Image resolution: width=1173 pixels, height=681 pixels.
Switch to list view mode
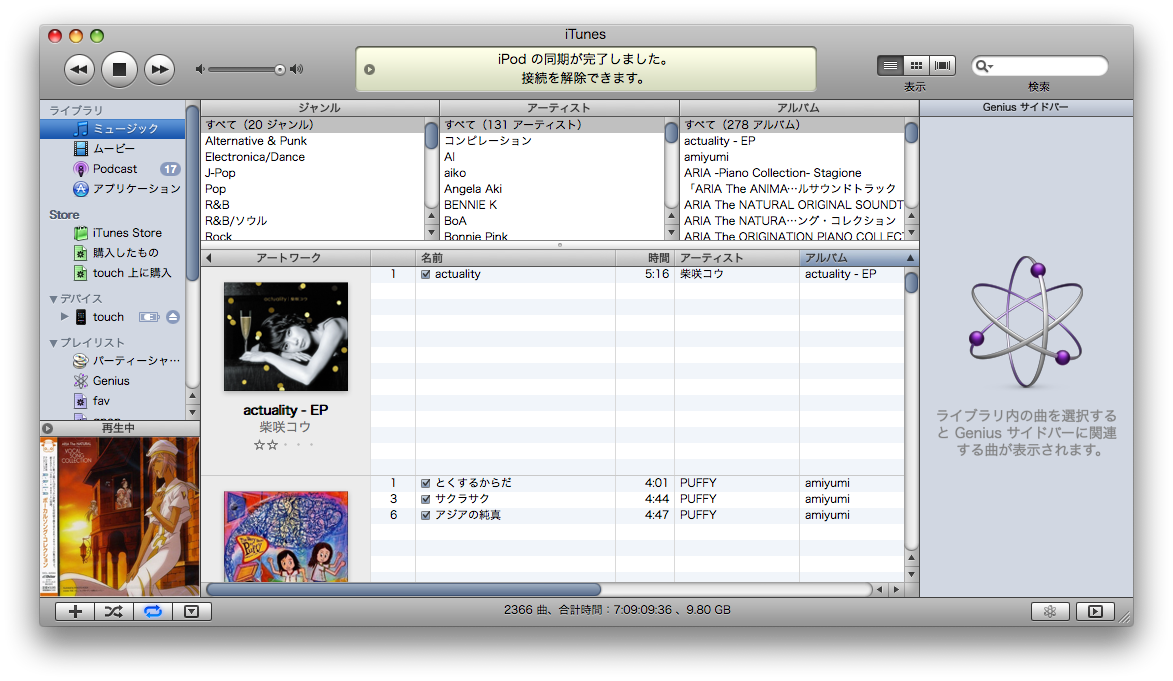890,66
